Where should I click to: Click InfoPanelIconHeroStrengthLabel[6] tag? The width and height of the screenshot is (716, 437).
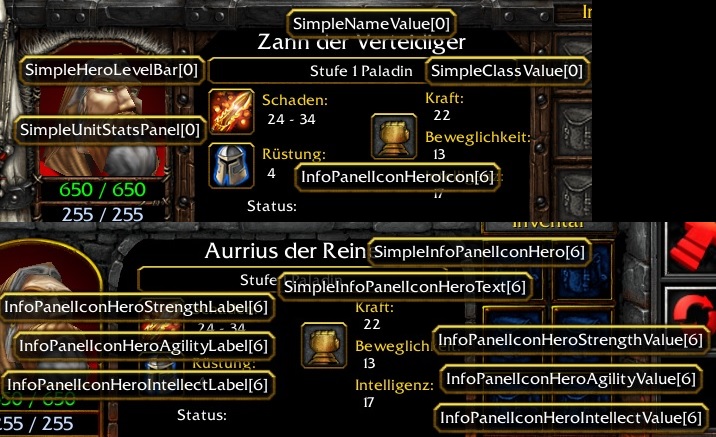click(137, 307)
